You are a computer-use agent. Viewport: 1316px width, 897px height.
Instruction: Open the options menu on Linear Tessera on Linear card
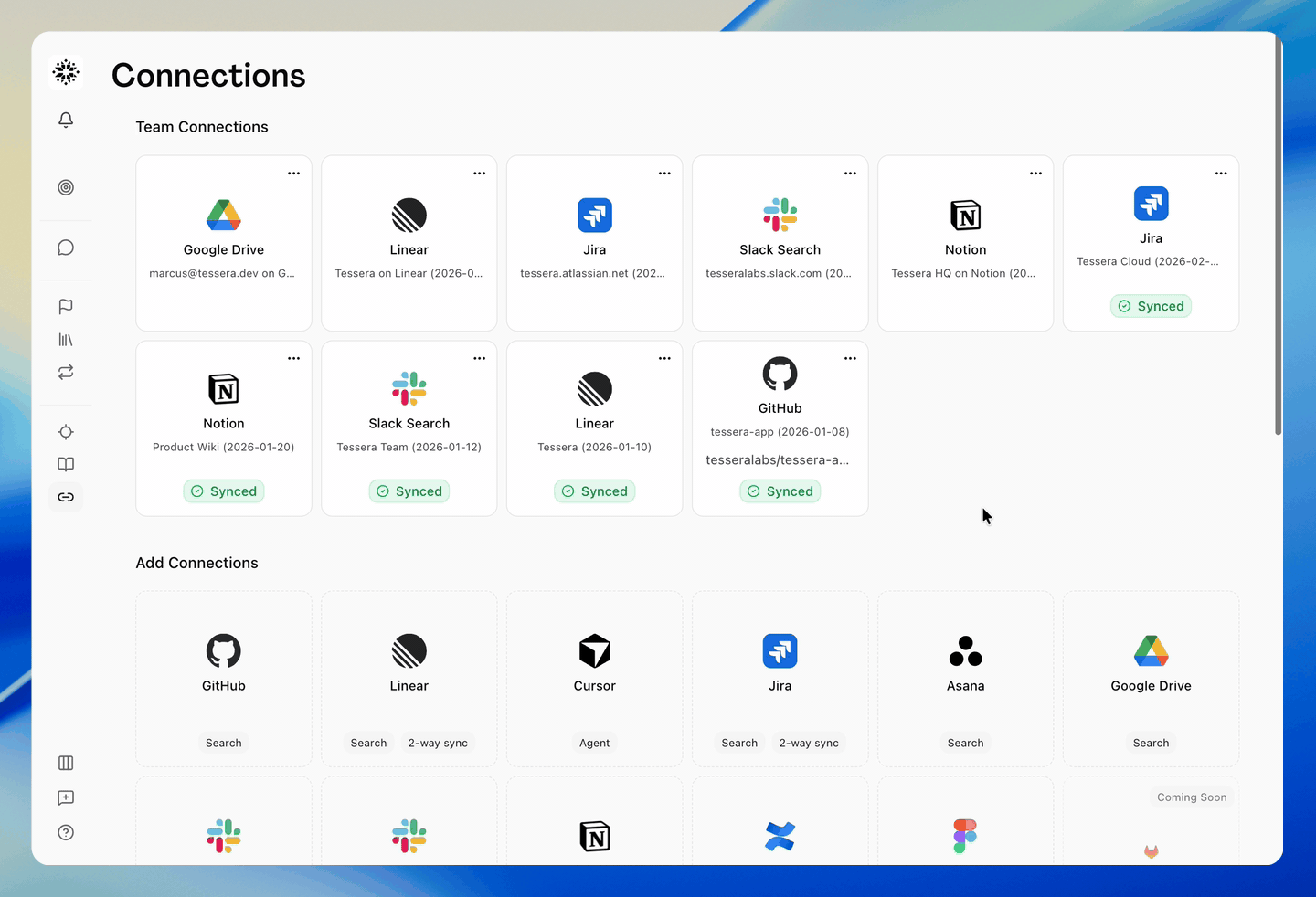pos(480,173)
